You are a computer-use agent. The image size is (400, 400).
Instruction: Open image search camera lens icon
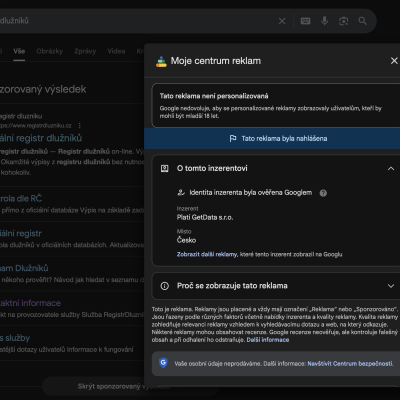click(343, 21)
